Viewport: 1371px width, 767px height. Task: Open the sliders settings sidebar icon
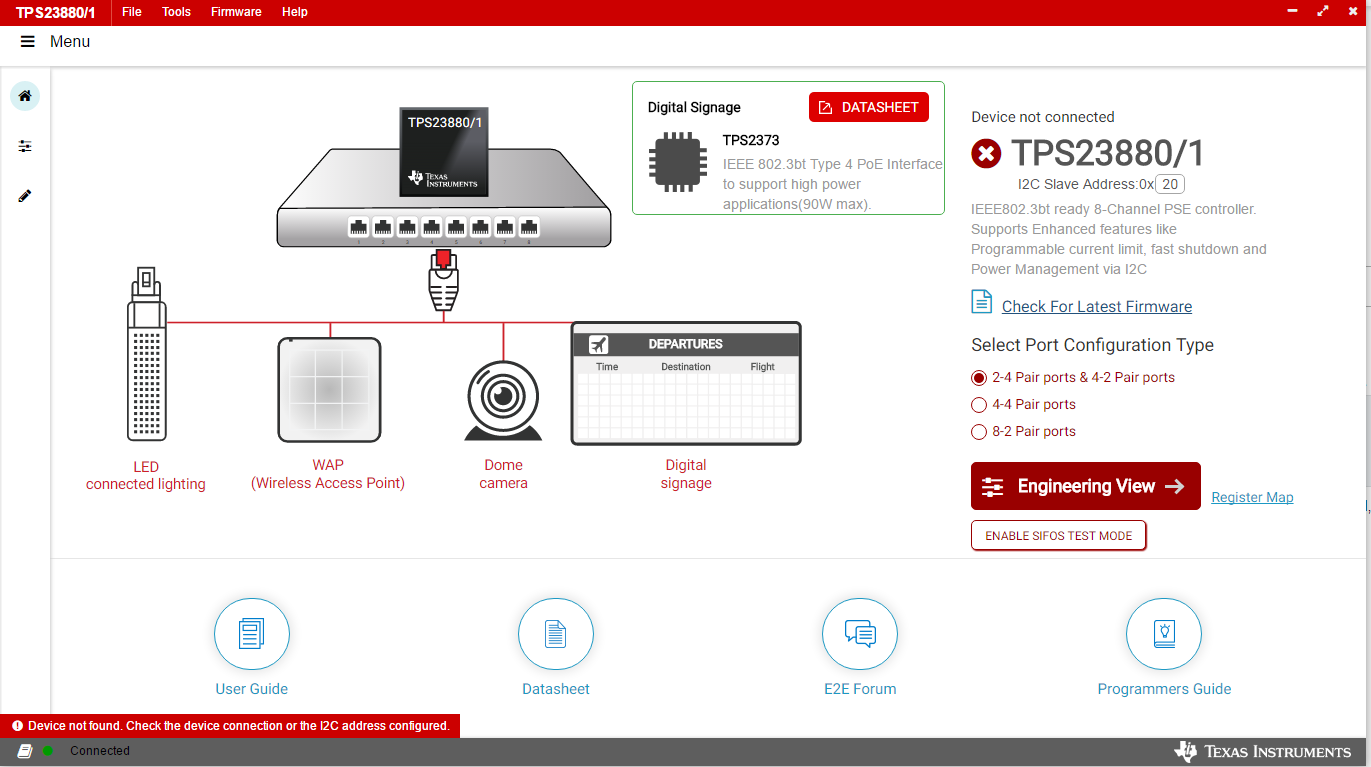[25, 146]
